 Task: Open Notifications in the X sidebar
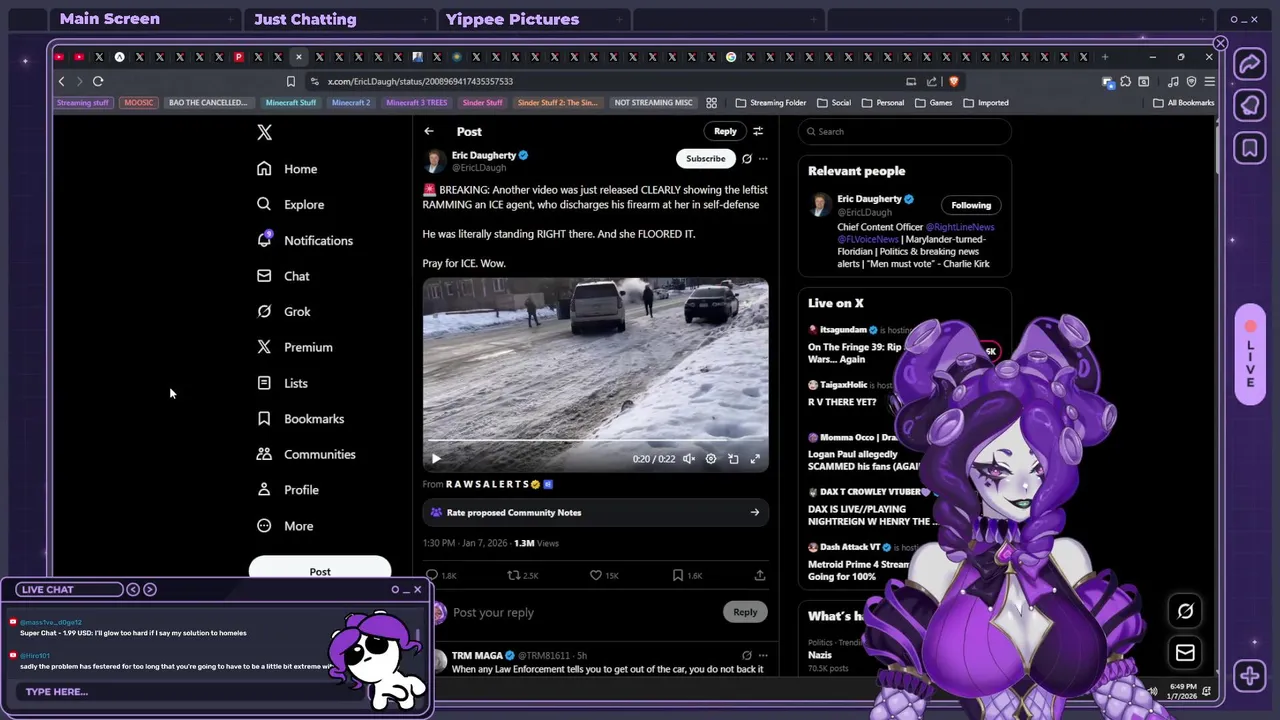click(x=304, y=240)
